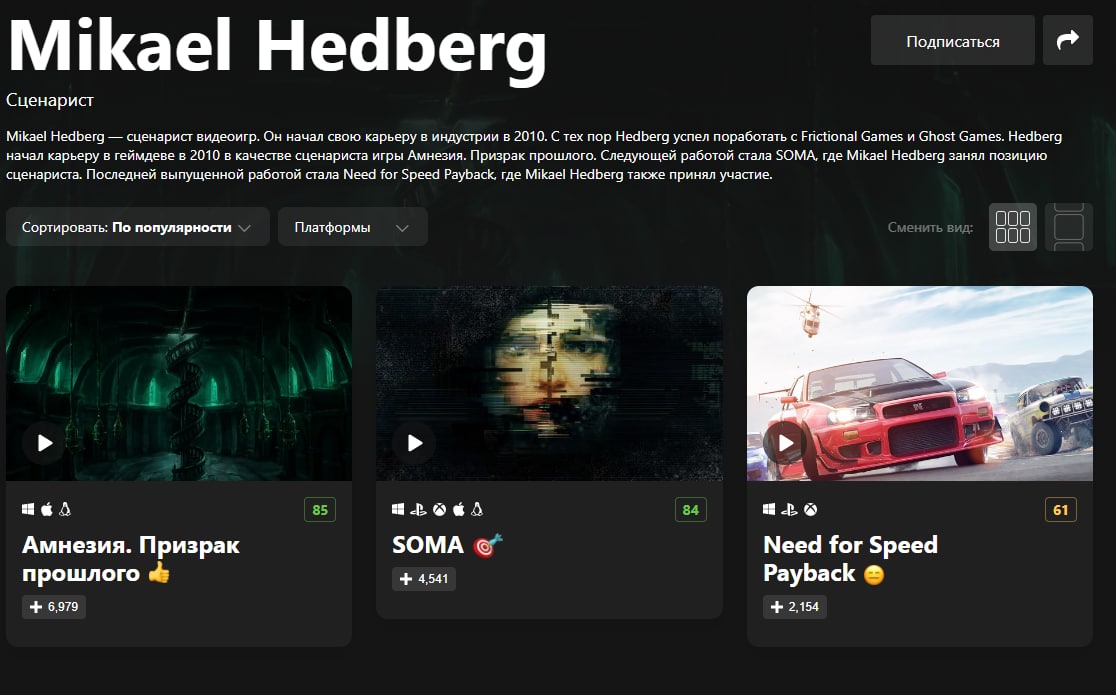Click Windows icon on Amnesia card
This screenshot has height=695, width=1116.
[x=28, y=509]
